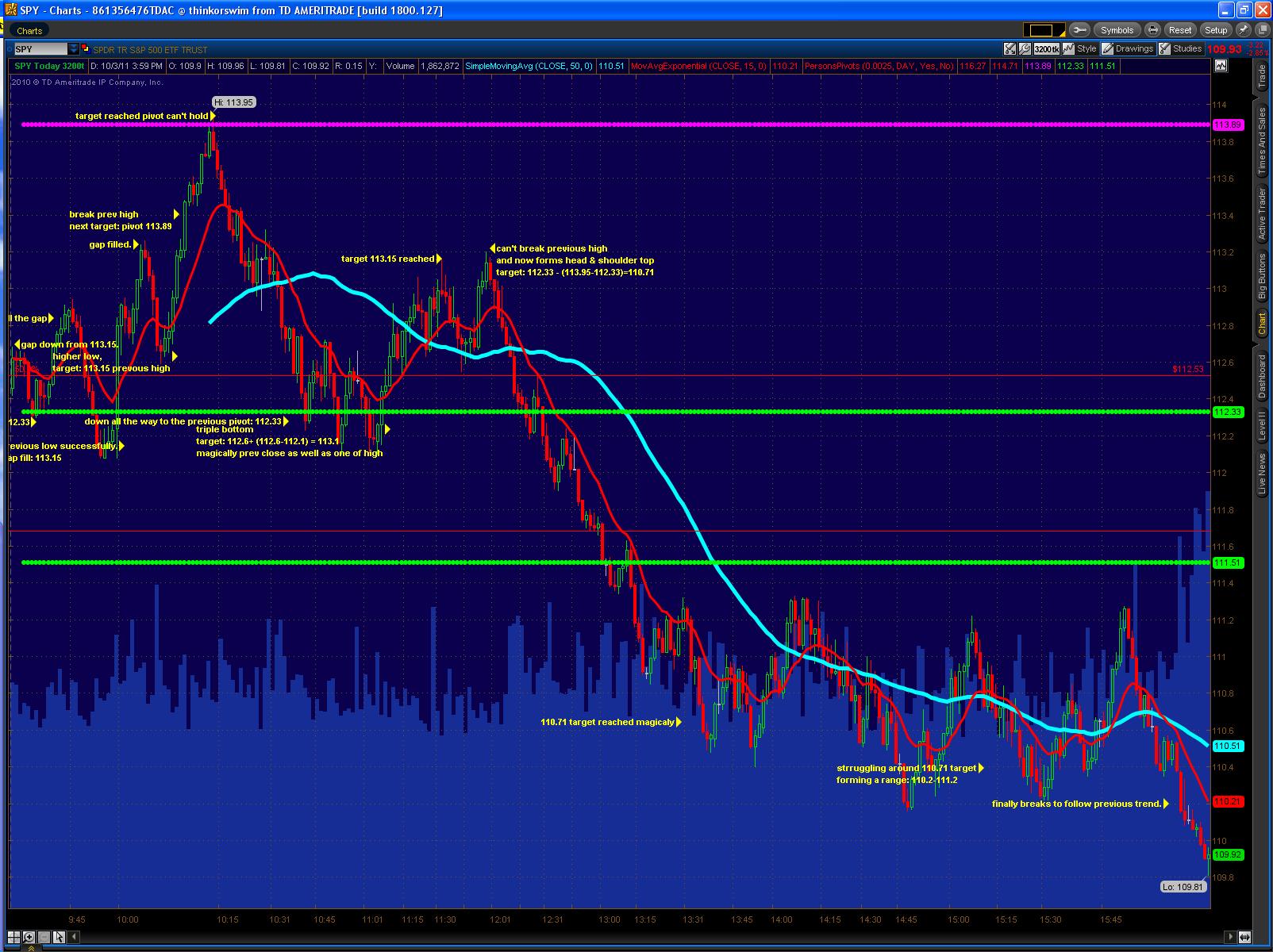The height and width of the screenshot is (952, 1273).
Task: Click the colored link squares icon next to symbol
Action: [x=86, y=49]
